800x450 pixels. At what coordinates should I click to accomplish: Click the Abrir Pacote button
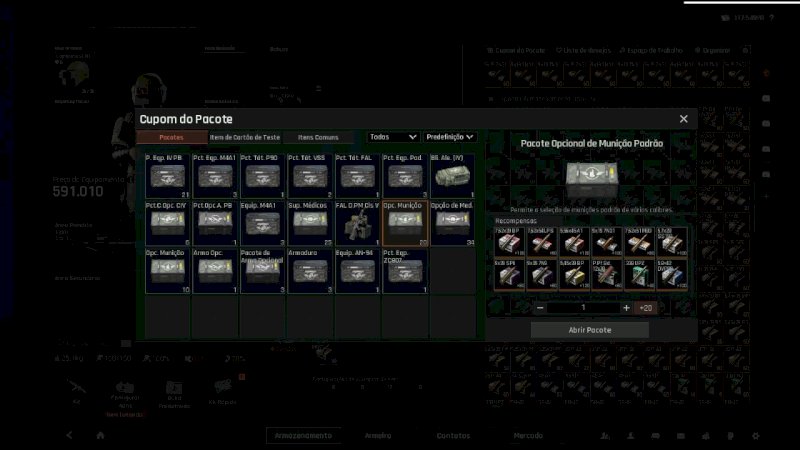point(590,330)
